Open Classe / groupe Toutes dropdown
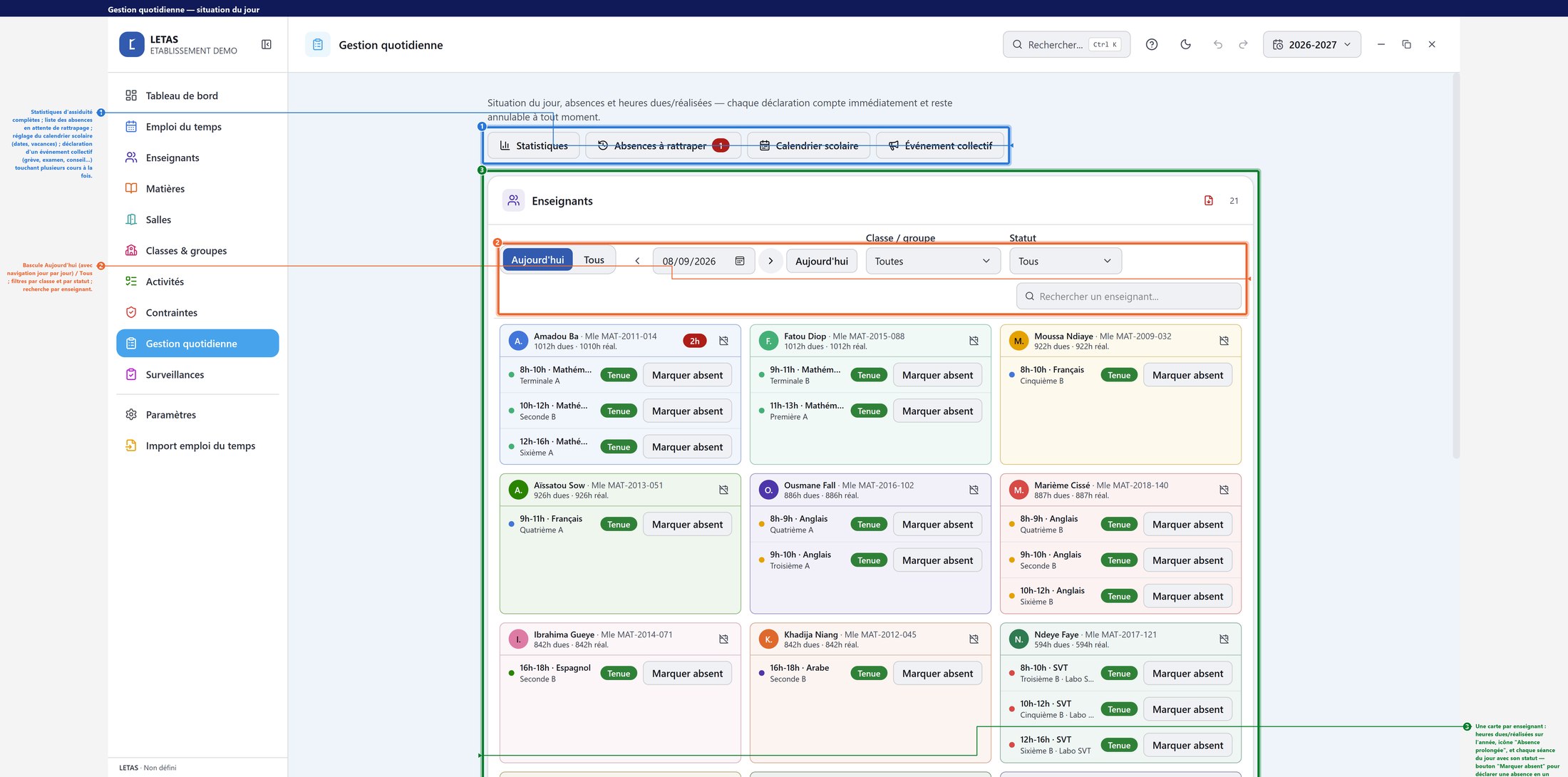 932,261
